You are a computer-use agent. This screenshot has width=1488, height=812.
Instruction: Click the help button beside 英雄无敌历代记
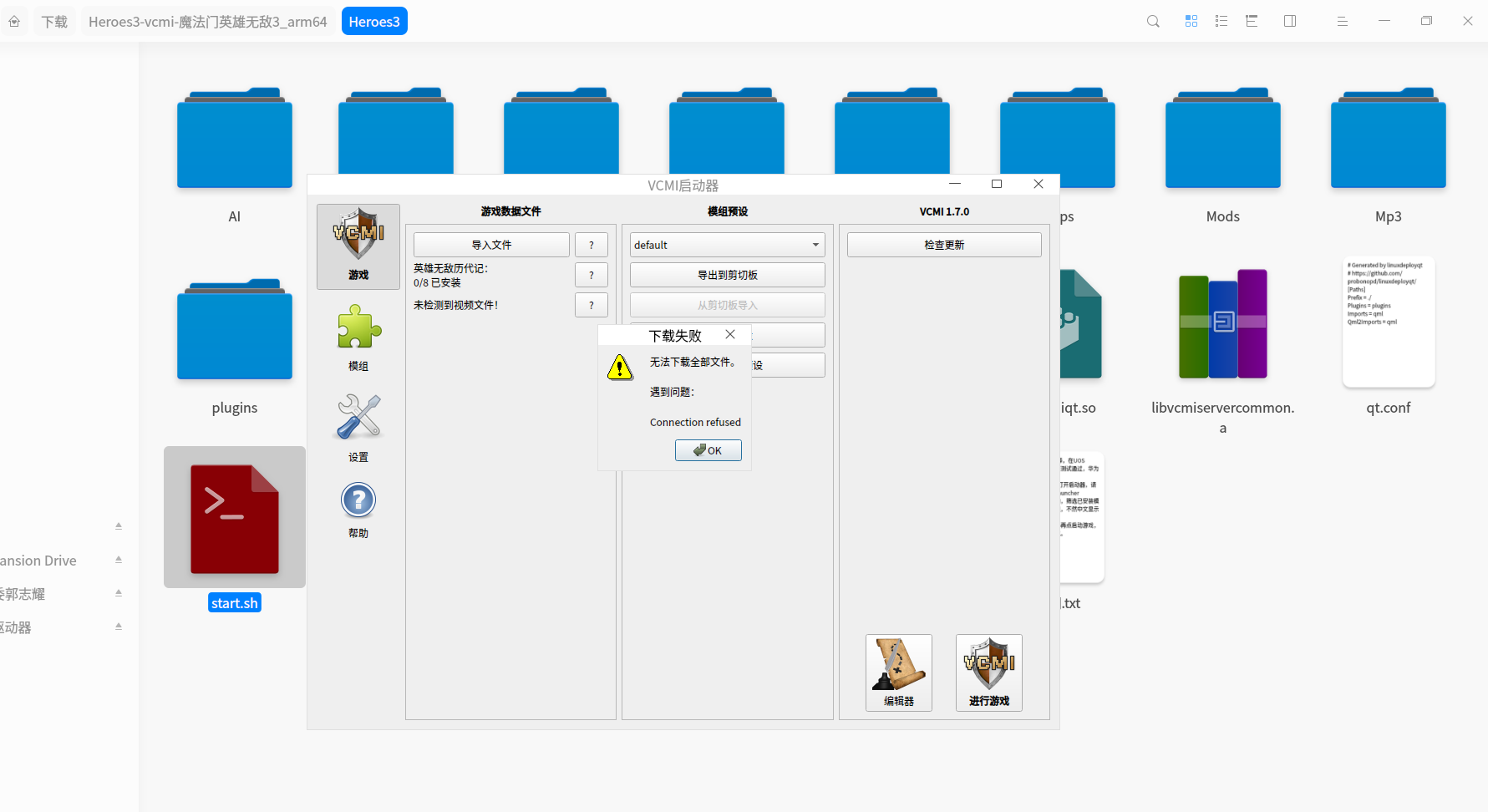pos(592,275)
